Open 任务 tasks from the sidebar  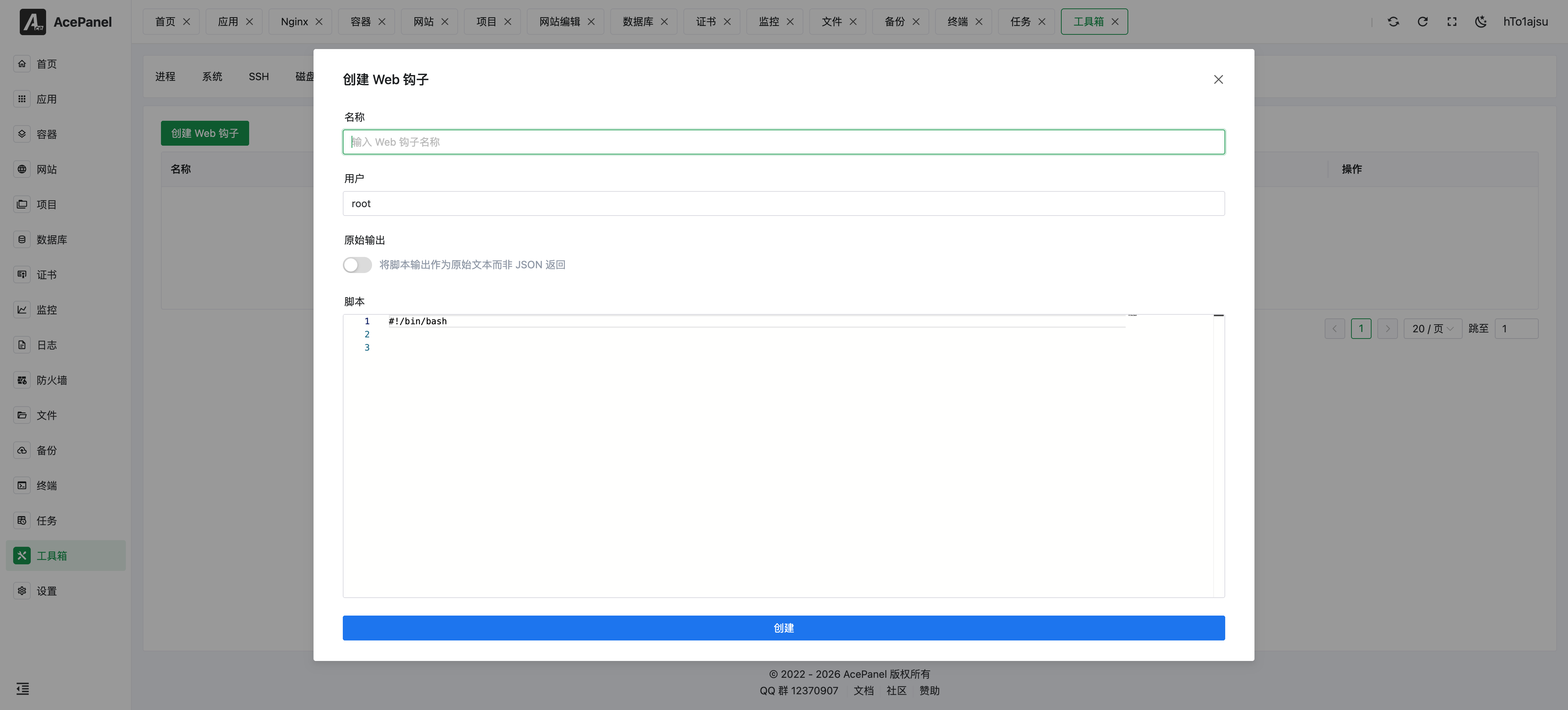(x=46, y=521)
